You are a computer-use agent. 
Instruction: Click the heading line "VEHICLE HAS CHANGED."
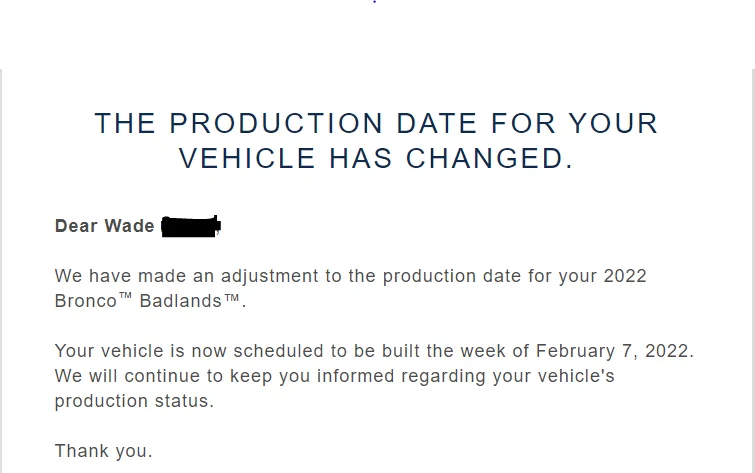click(376, 158)
